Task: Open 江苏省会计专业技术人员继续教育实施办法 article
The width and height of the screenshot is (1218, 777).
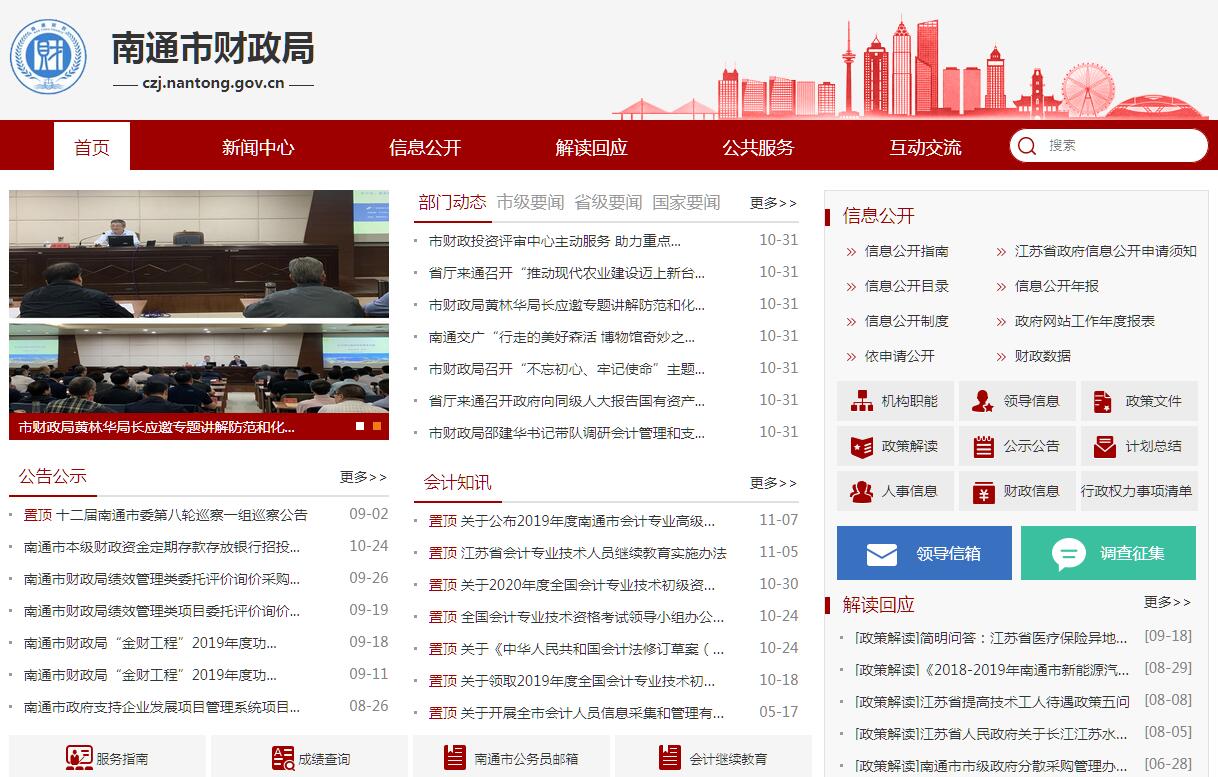Action: pos(592,552)
